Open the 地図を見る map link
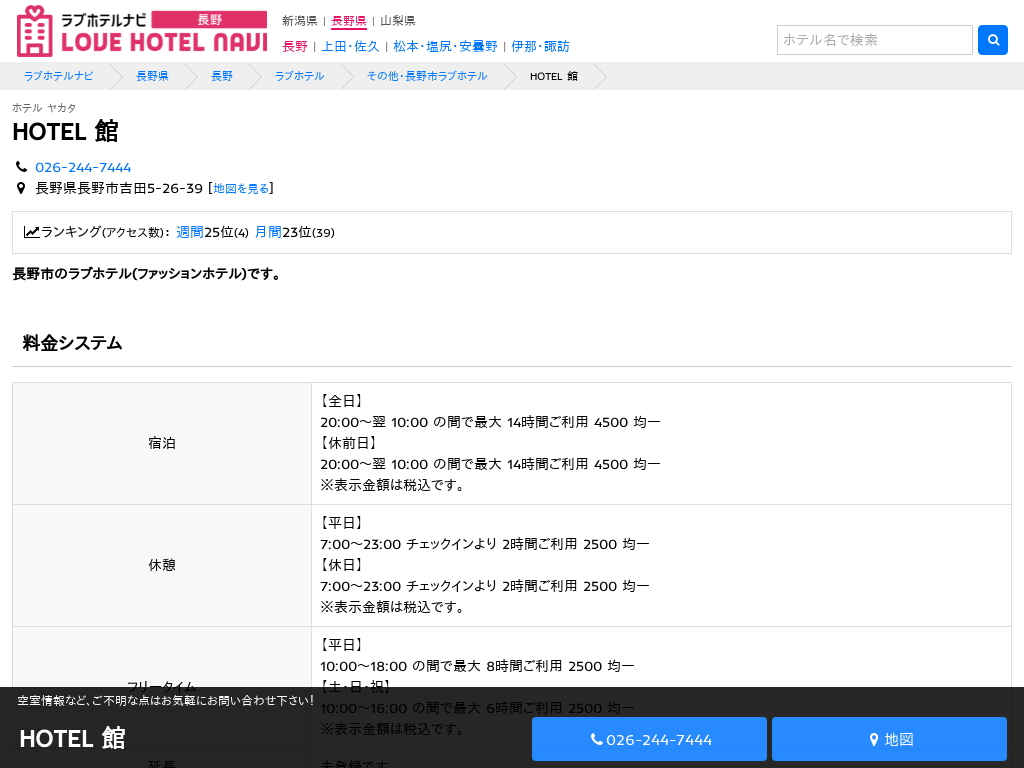 coord(241,188)
